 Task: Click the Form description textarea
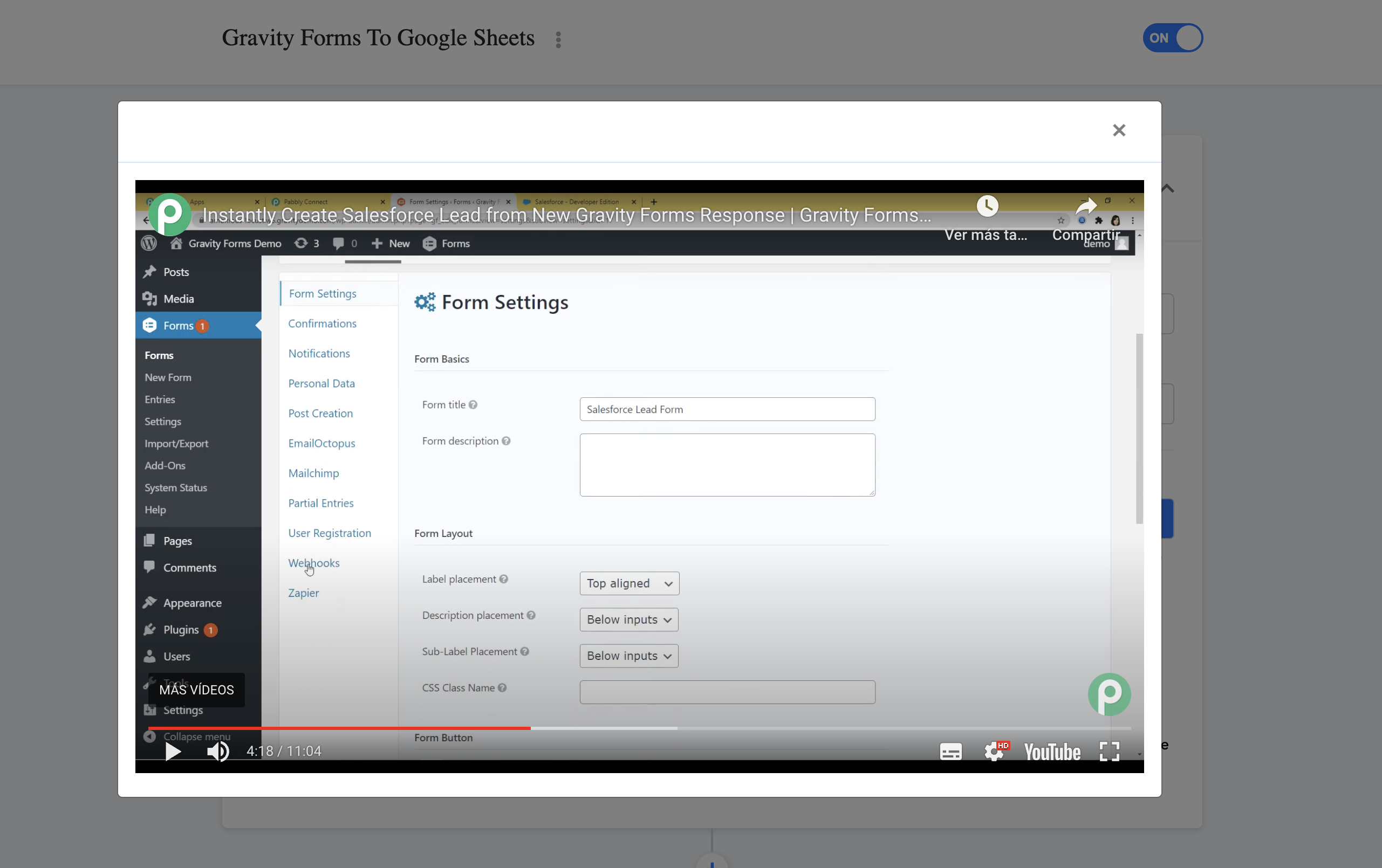[x=727, y=465]
